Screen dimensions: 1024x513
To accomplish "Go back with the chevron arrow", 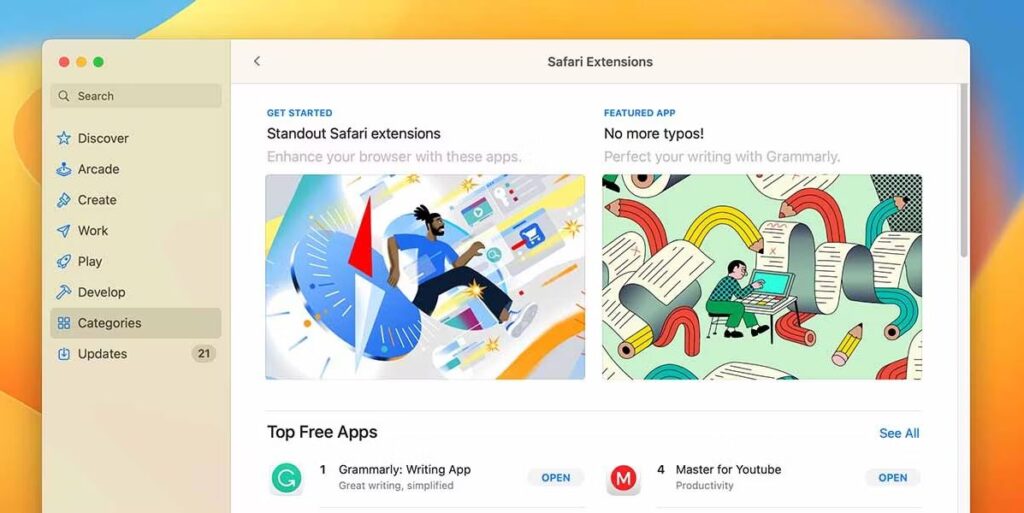I will (x=257, y=61).
